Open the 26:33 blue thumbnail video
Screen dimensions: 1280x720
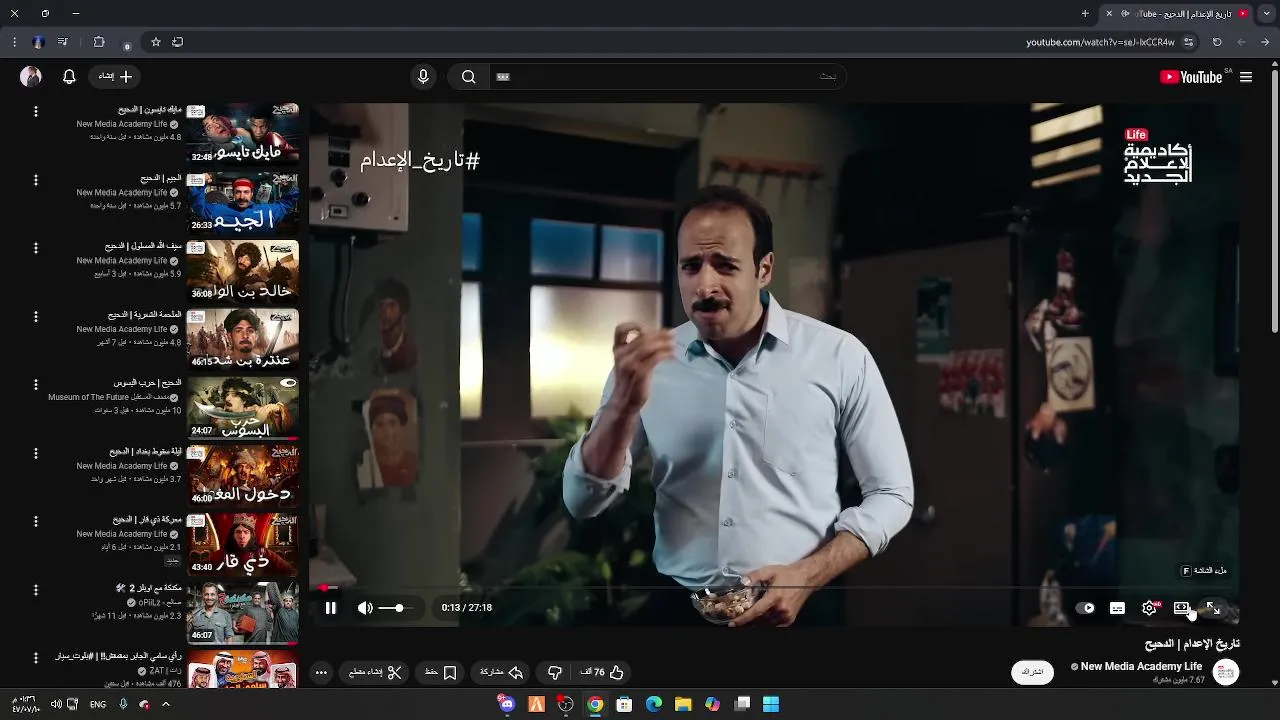243,202
